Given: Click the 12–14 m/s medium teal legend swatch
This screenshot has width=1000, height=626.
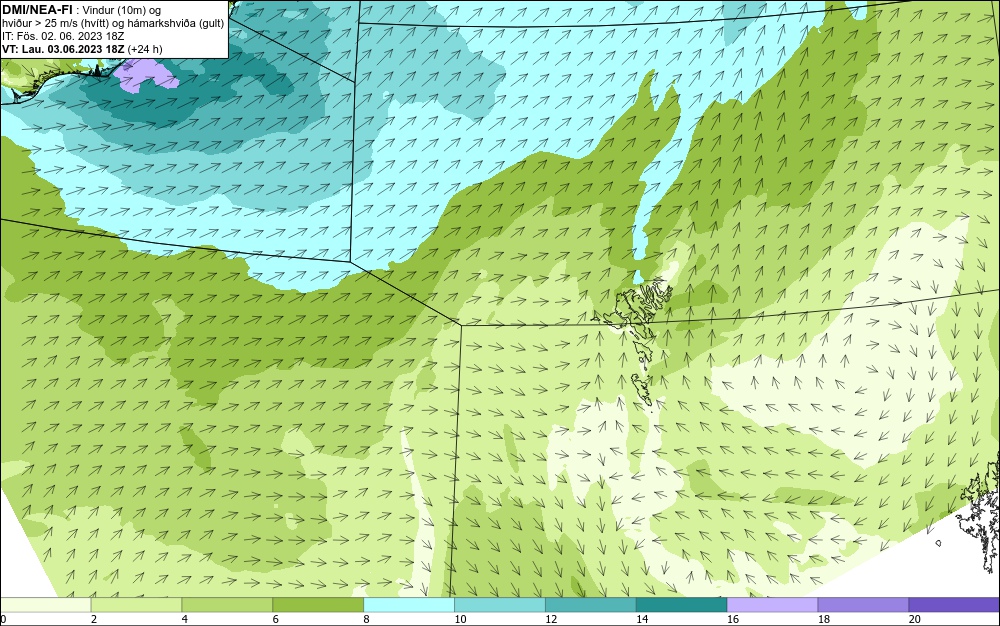Looking at the screenshot, I should point(591,605).
